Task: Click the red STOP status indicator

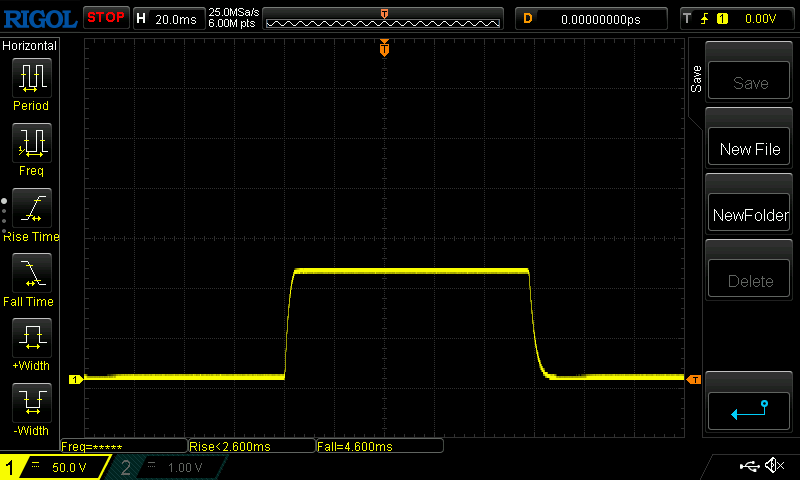Action: coord(106,18)
